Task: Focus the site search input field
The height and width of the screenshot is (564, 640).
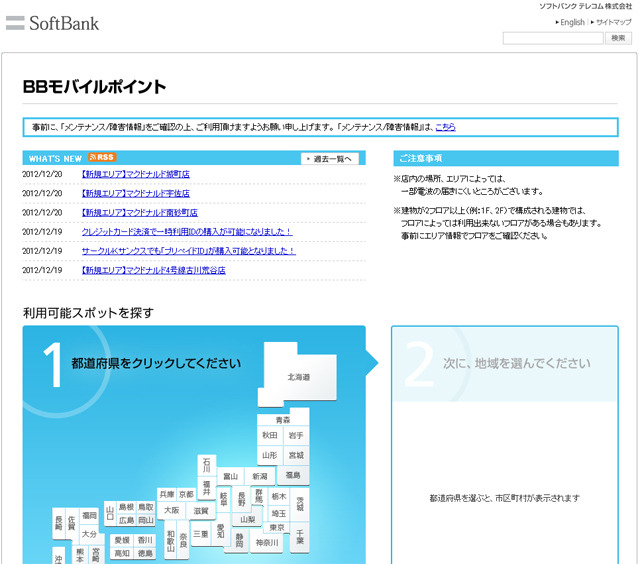Action: [x=553, y=38]
